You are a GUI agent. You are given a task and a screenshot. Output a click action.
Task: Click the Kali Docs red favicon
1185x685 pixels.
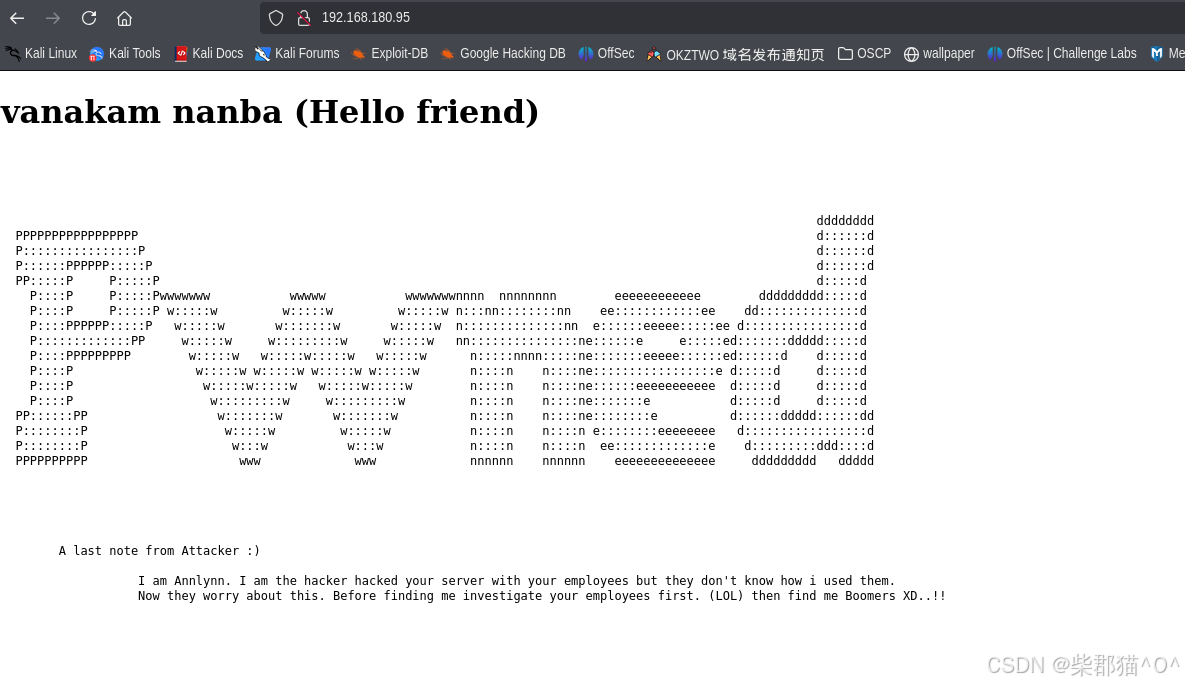181,54
